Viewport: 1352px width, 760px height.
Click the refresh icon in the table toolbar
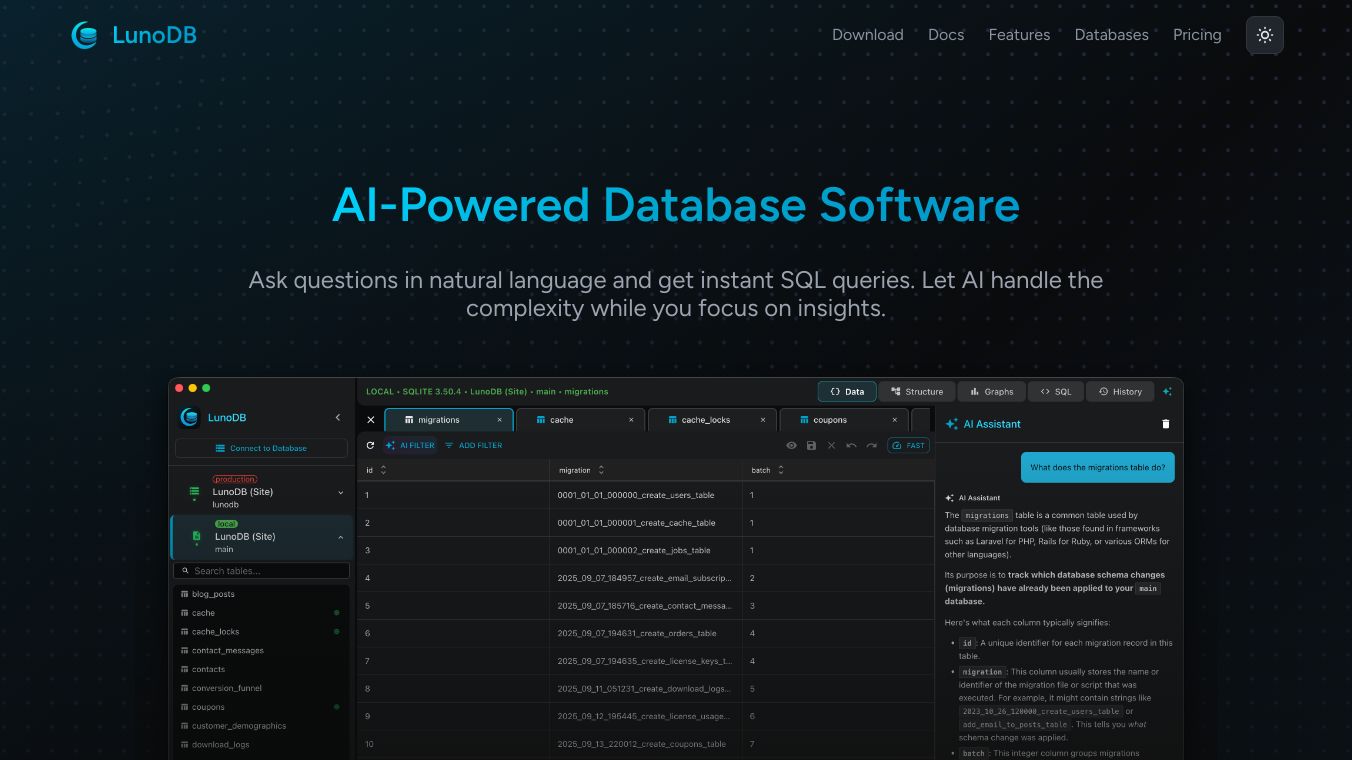(370, 446)
